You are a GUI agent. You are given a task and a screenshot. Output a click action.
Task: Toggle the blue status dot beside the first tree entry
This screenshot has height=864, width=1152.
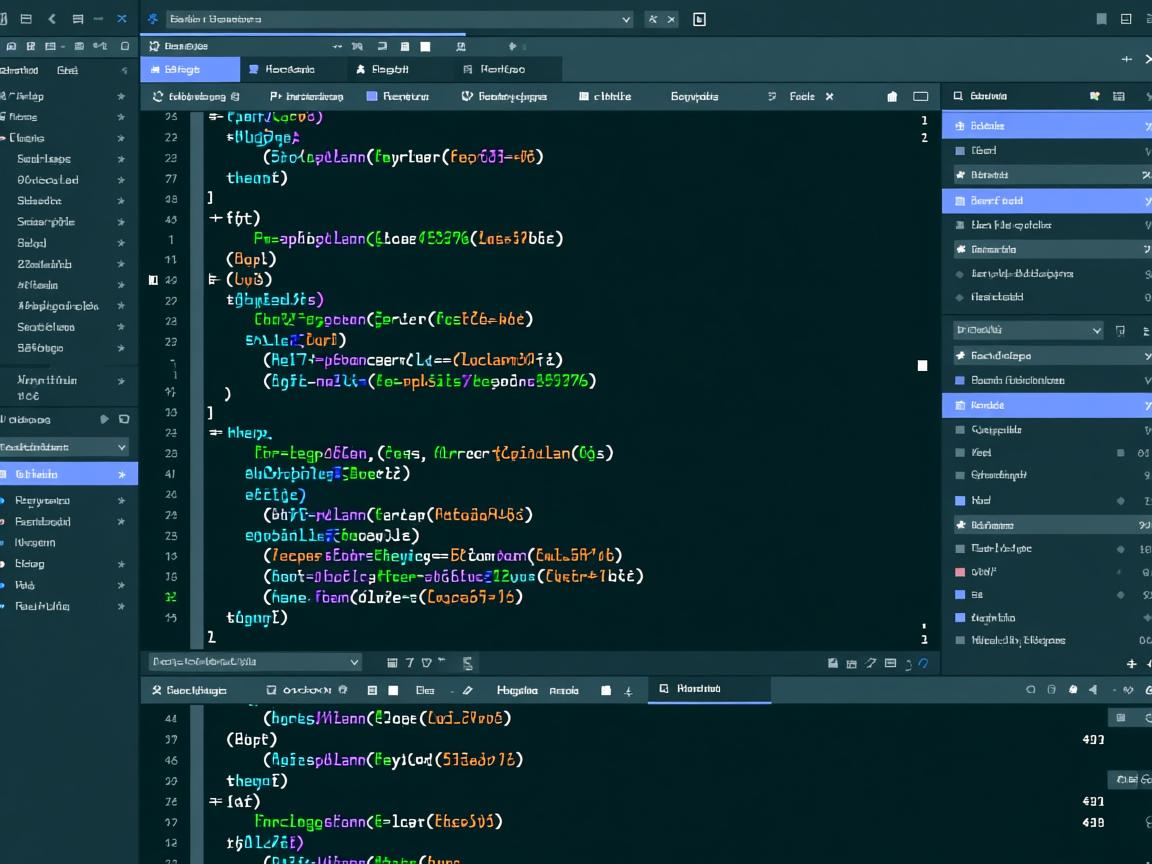point(4,500)
